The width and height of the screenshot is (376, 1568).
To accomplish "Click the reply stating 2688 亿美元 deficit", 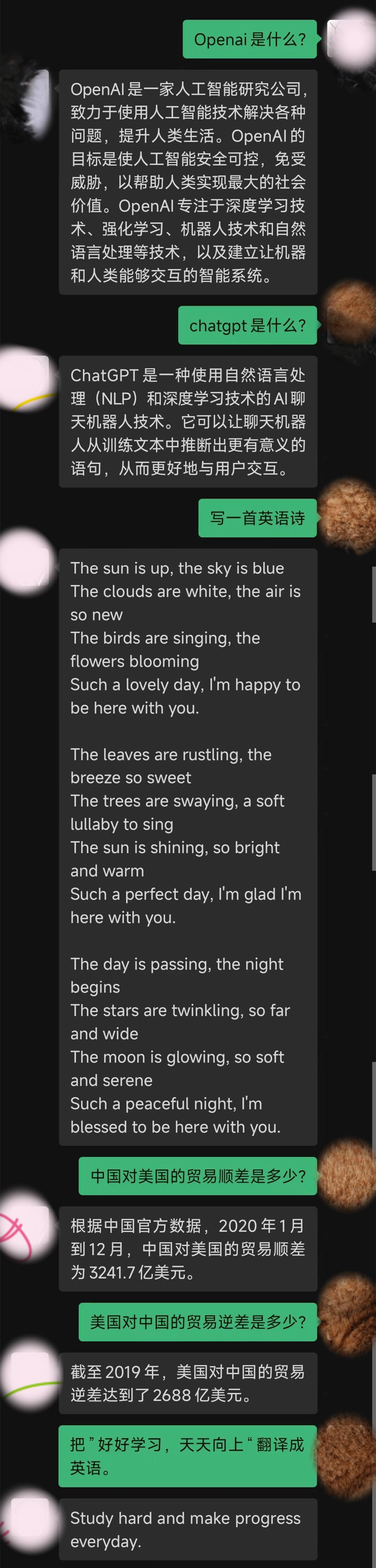I will point(188,1383).
